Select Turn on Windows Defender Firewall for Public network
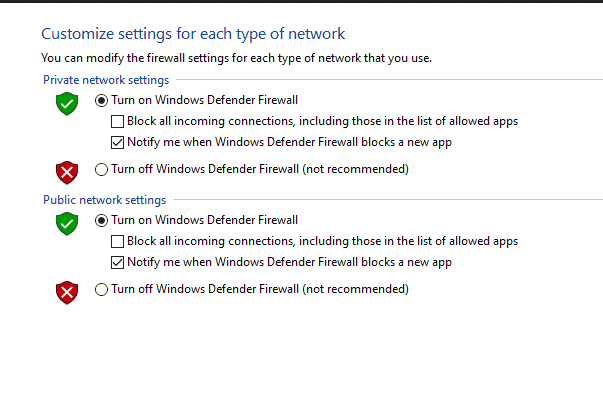Viewport: 603px width, 413px height. tap(101, 220)
